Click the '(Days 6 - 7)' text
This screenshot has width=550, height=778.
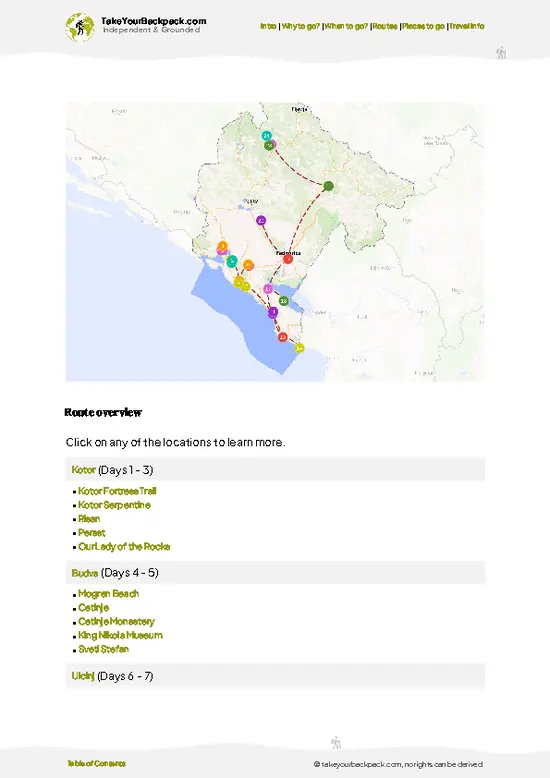(125, 676)
